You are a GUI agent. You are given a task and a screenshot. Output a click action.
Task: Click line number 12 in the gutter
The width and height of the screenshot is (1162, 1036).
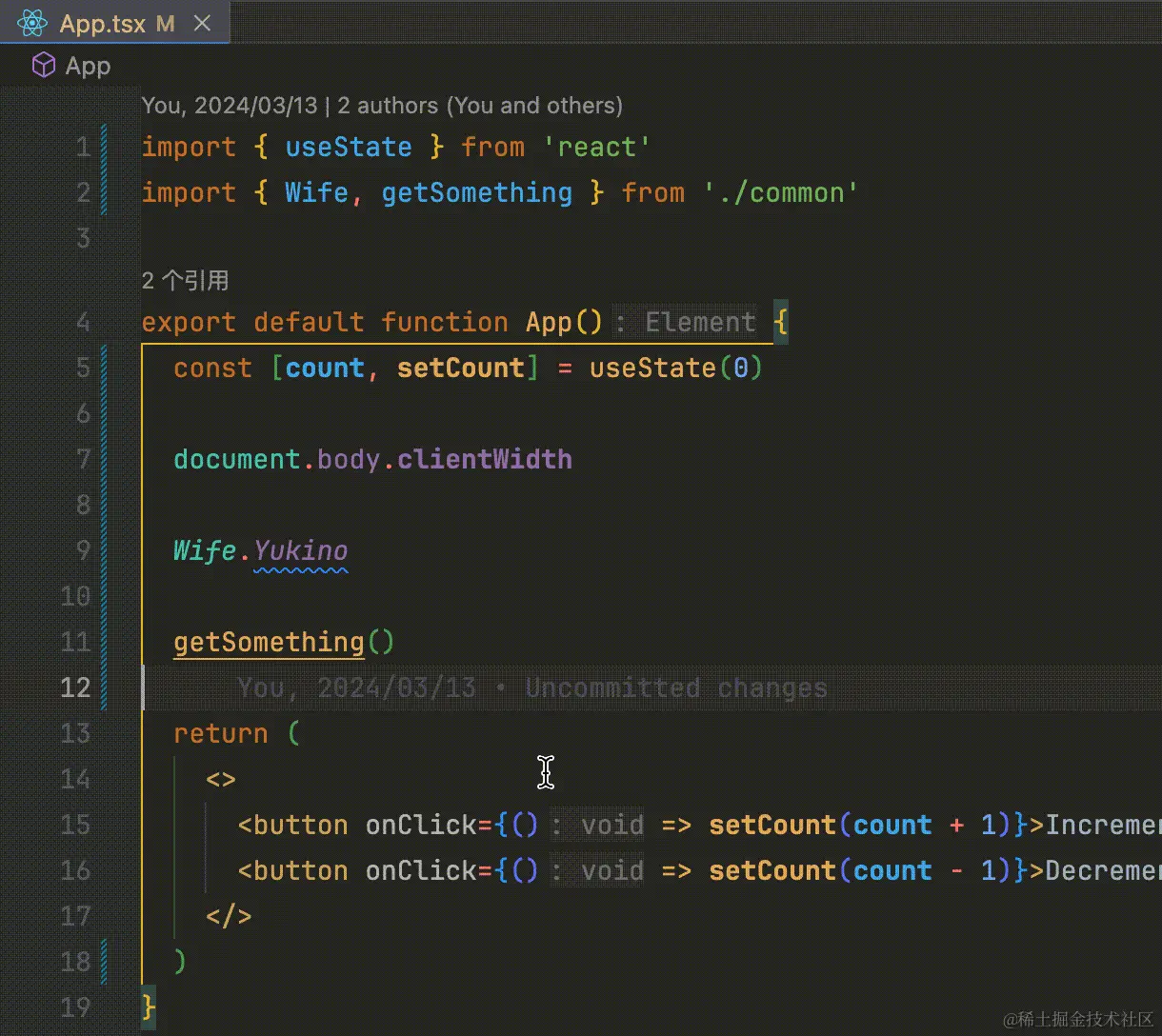click(75, 687)
